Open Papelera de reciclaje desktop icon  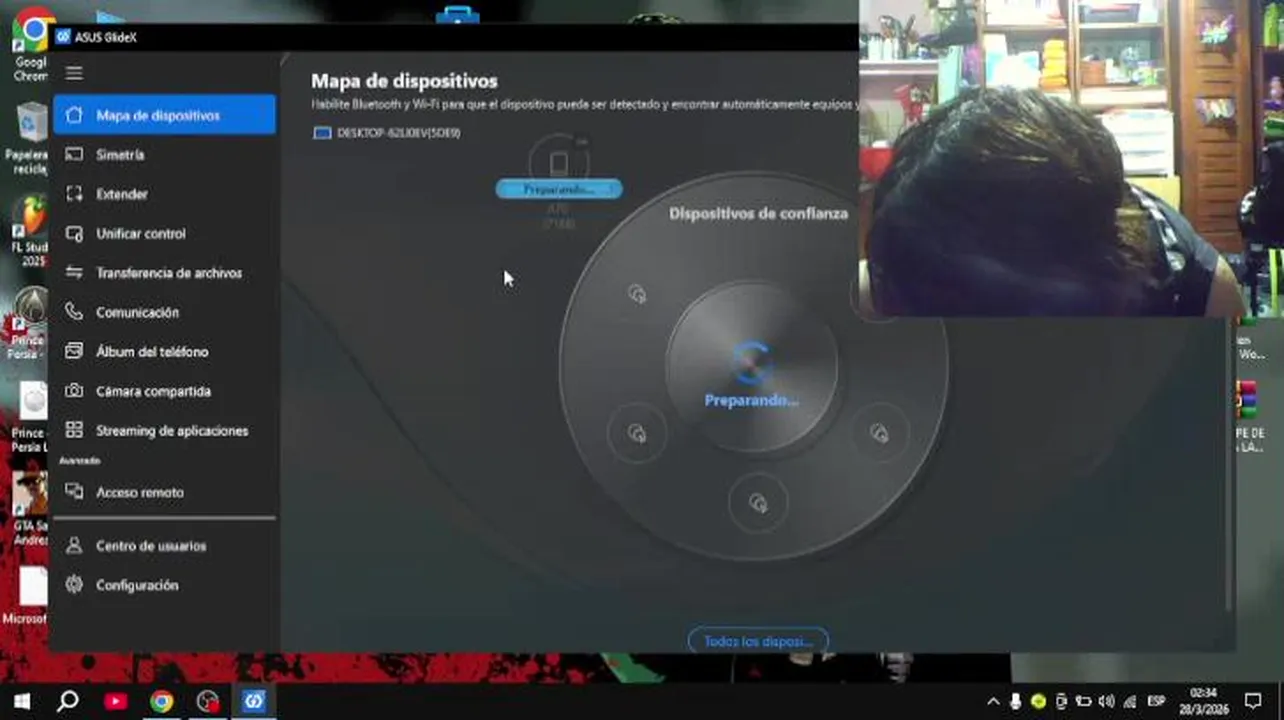(x=29, y=138)
